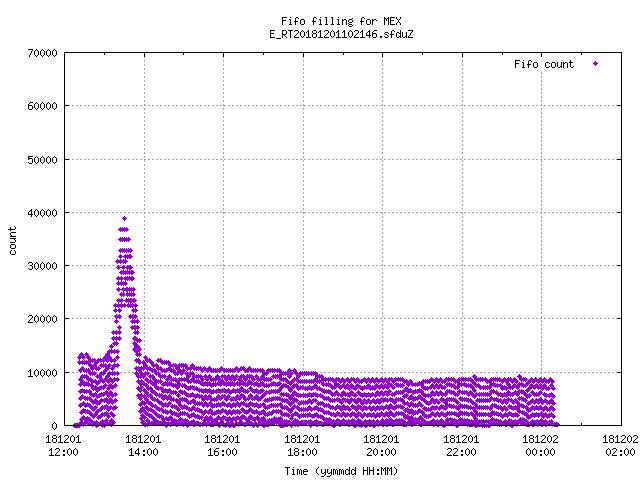The height and width of the screenshot is (480, 640).
Task: Click the y-axis value 50000
Action: coord(42,160)
